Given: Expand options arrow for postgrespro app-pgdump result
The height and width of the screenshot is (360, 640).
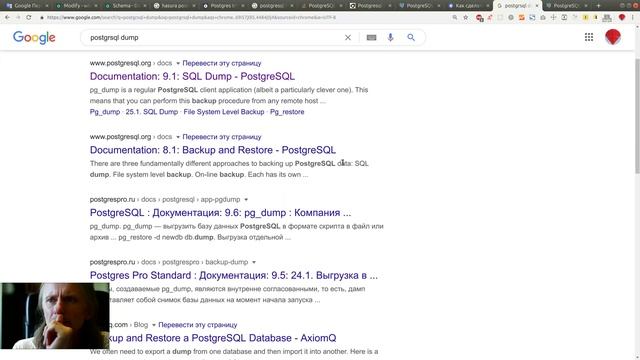Looking at the screenshot, I should tap(246, 200).
